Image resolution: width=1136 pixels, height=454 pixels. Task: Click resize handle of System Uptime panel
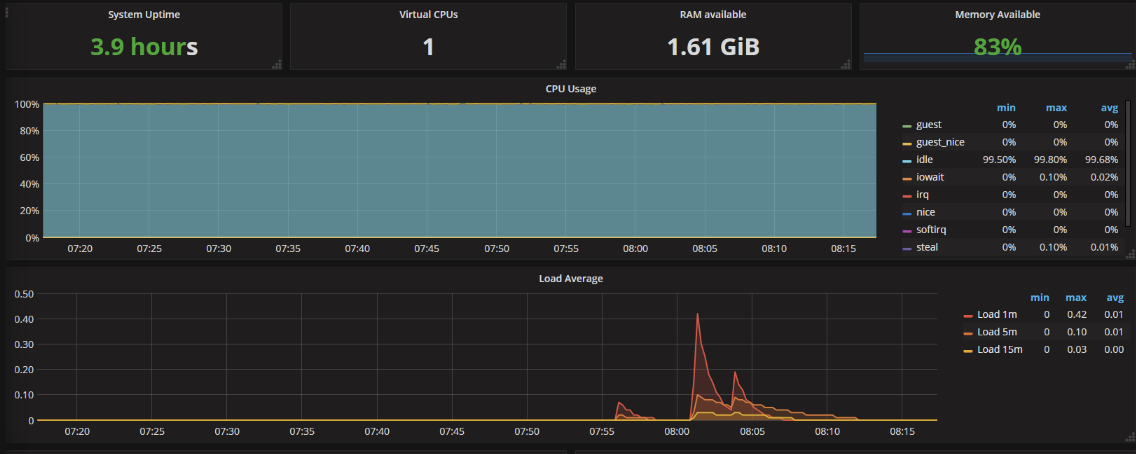pyautogui.click(x=277, y=64)
